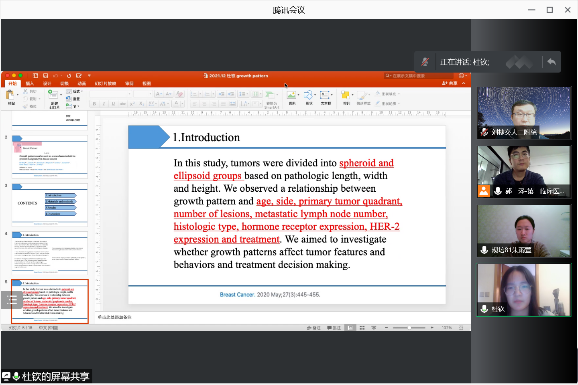Switch to Slide Sorter grid view
The image size is (578, 385).
pyautogui.click(x=362, y=327)
